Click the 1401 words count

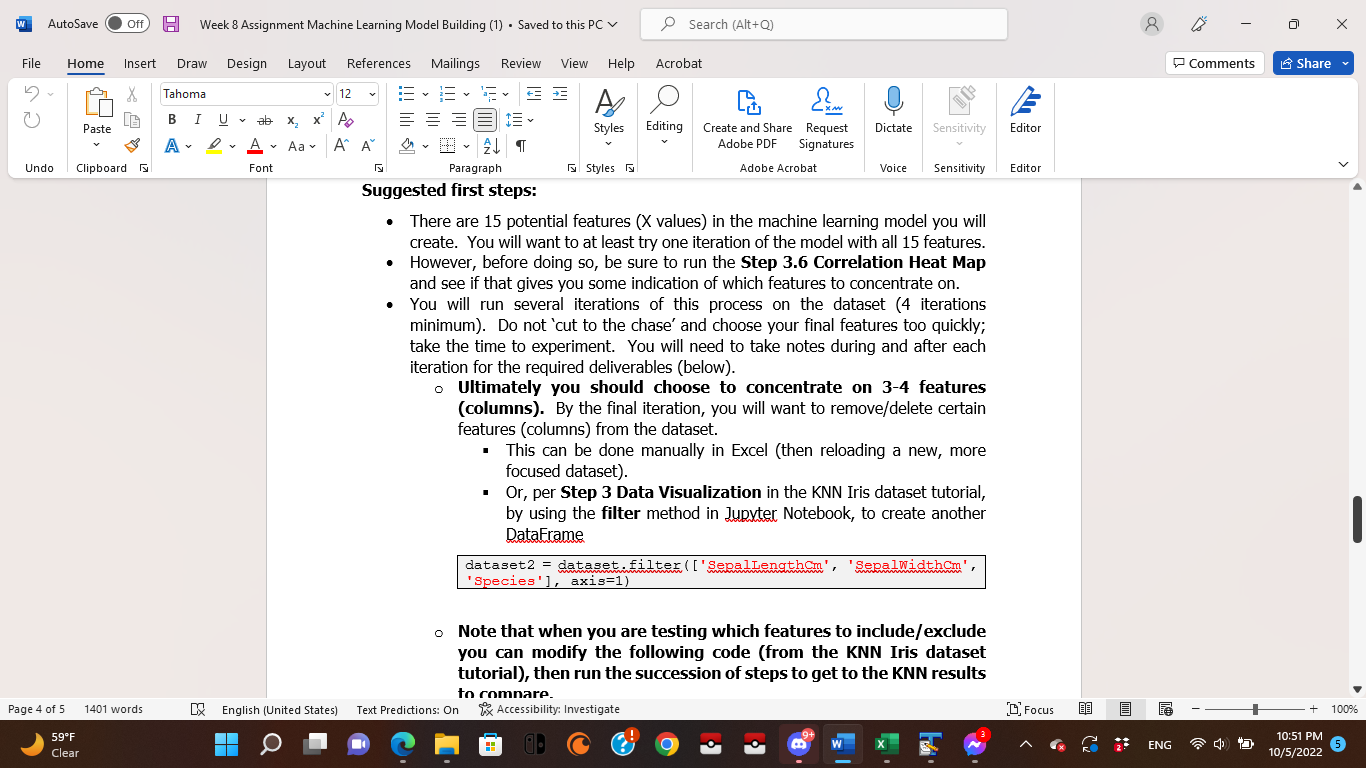click(x=113, y=709)
